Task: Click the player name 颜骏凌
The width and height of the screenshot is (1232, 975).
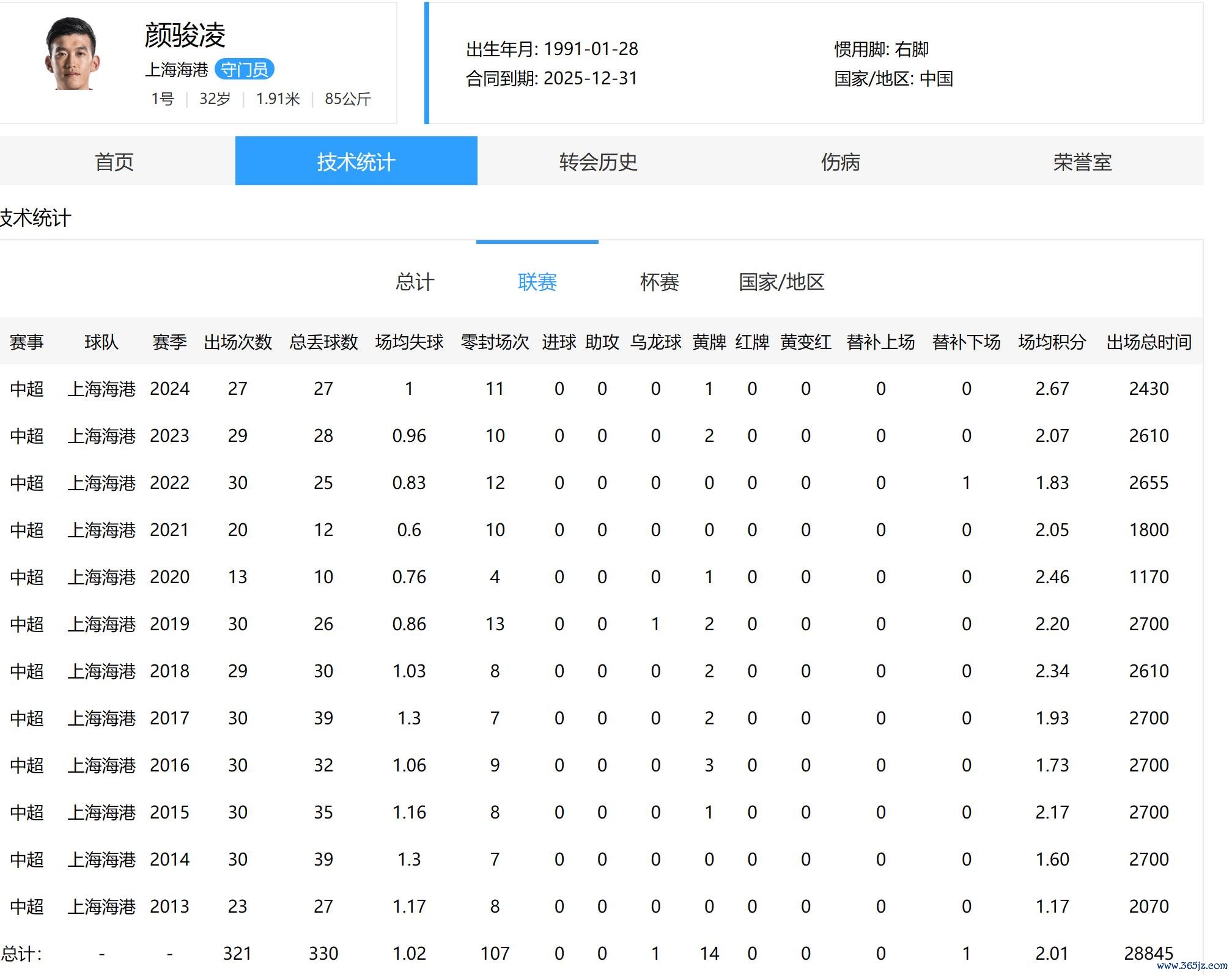Action: (x=185, y=35)
